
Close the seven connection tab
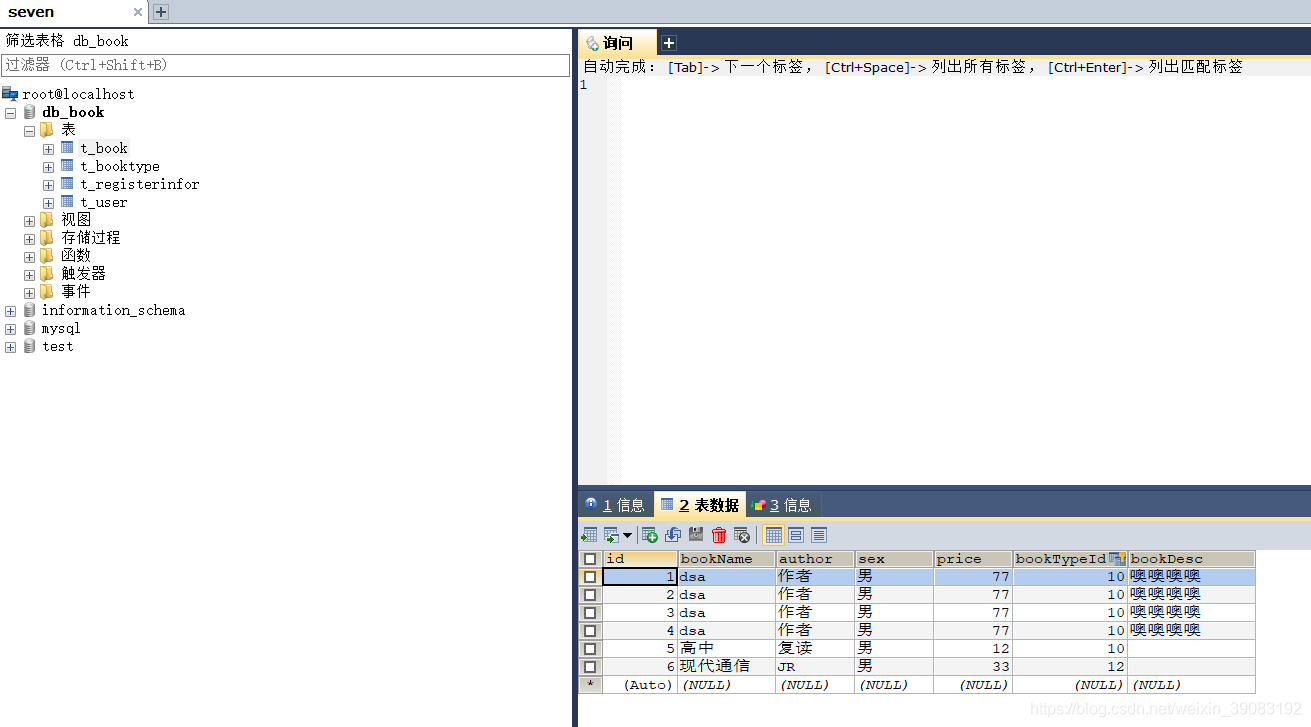coord(138,12)
